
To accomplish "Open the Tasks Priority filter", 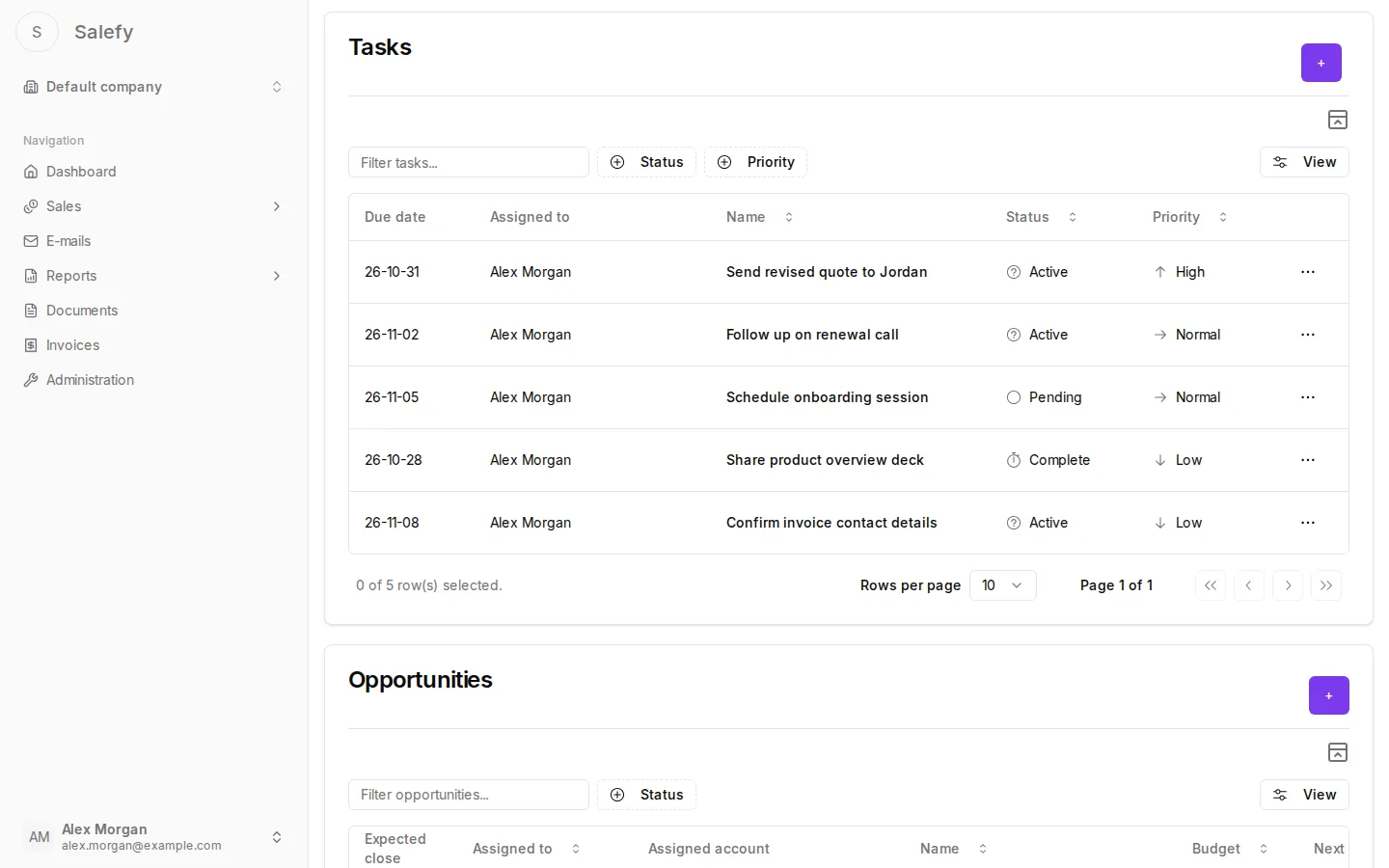I will 755,162.
